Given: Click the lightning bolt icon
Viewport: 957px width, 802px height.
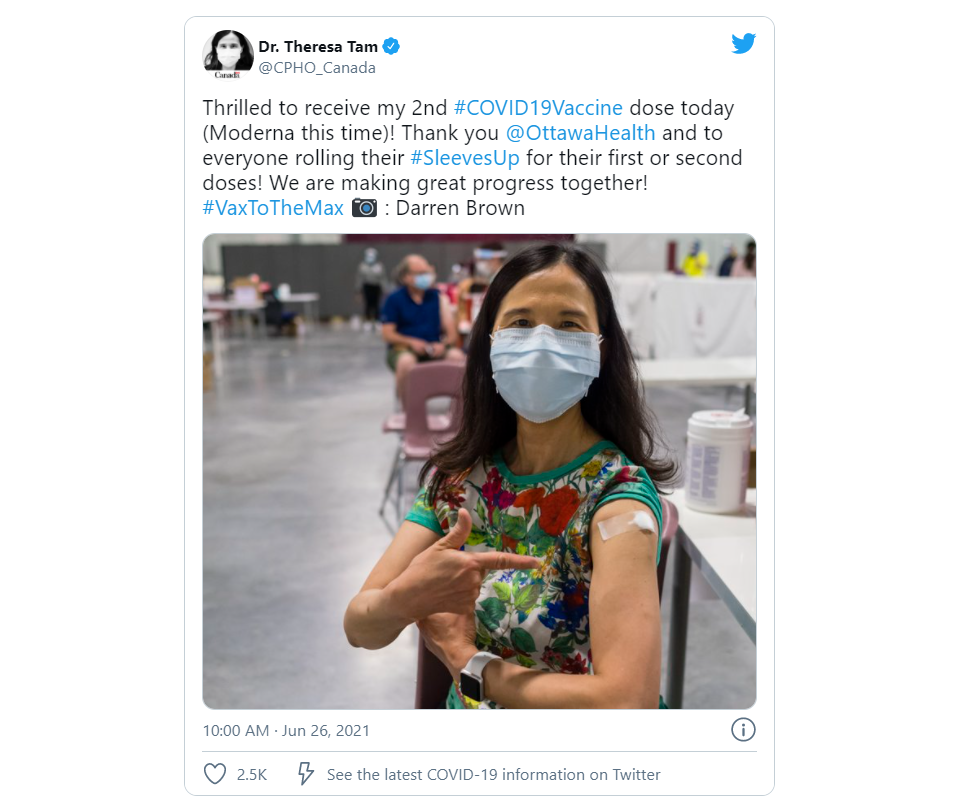Looking at the screenshot, I should 305,773.
